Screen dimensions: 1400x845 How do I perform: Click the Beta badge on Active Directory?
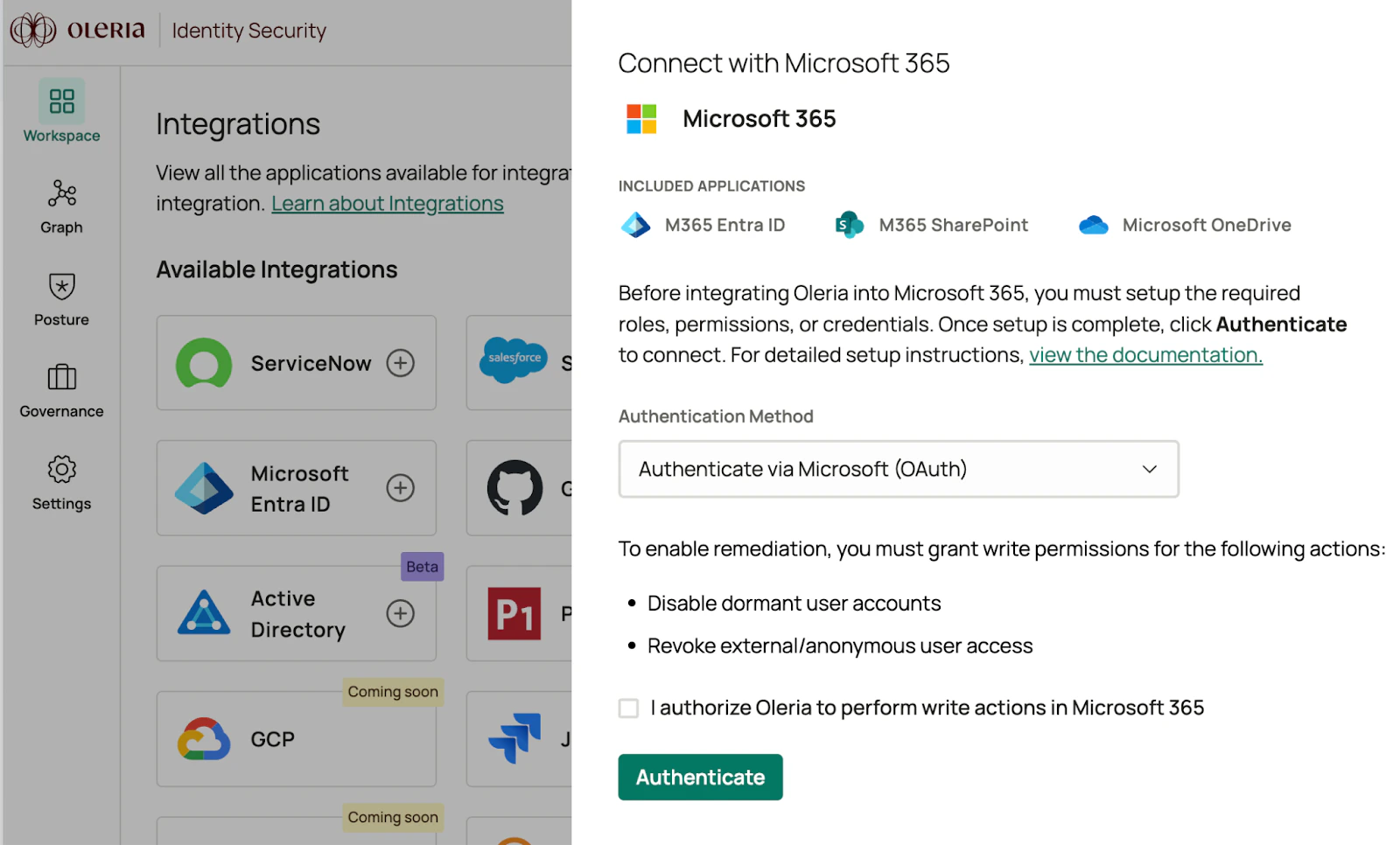(422, 567)
